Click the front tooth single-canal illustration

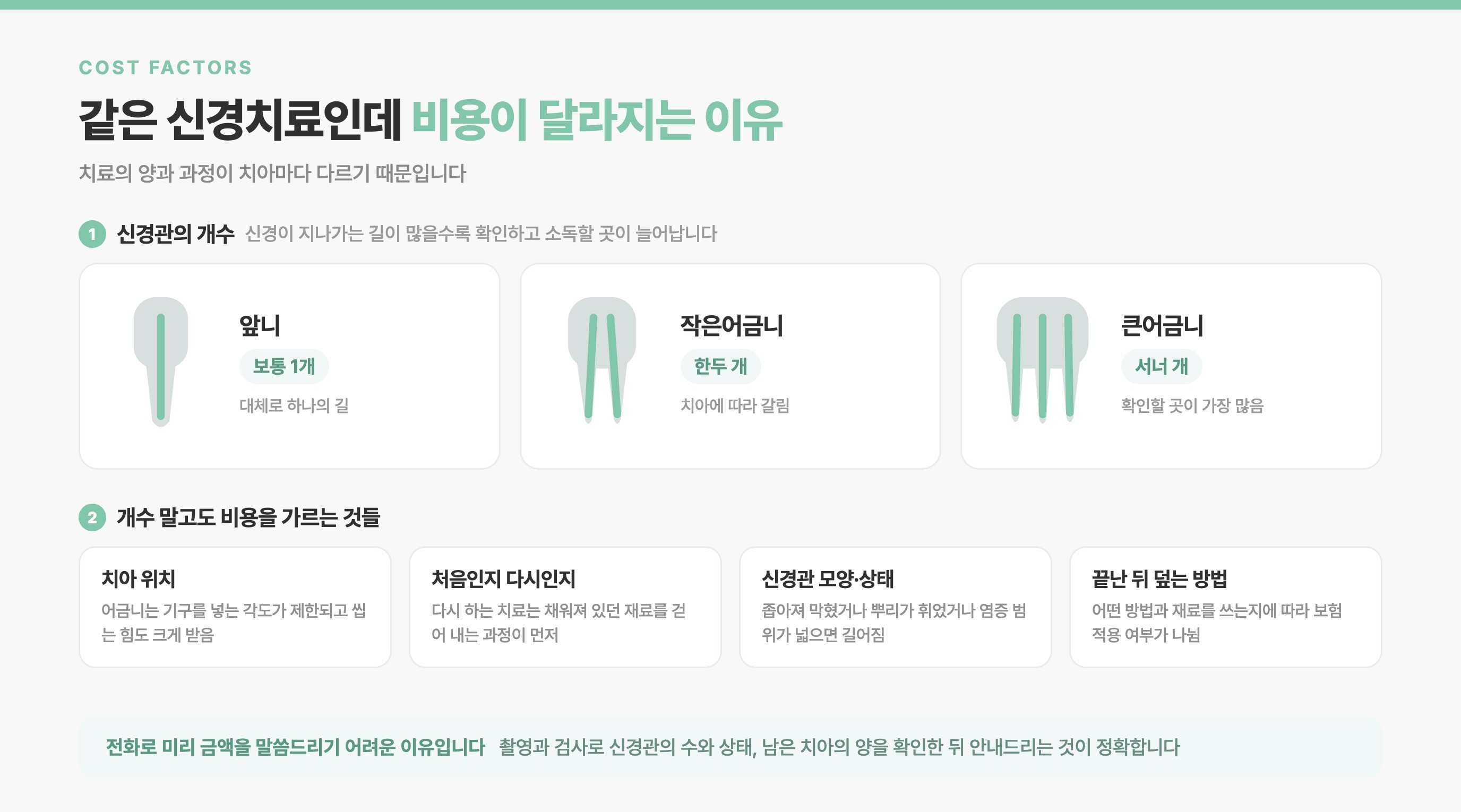pos(160,362)
